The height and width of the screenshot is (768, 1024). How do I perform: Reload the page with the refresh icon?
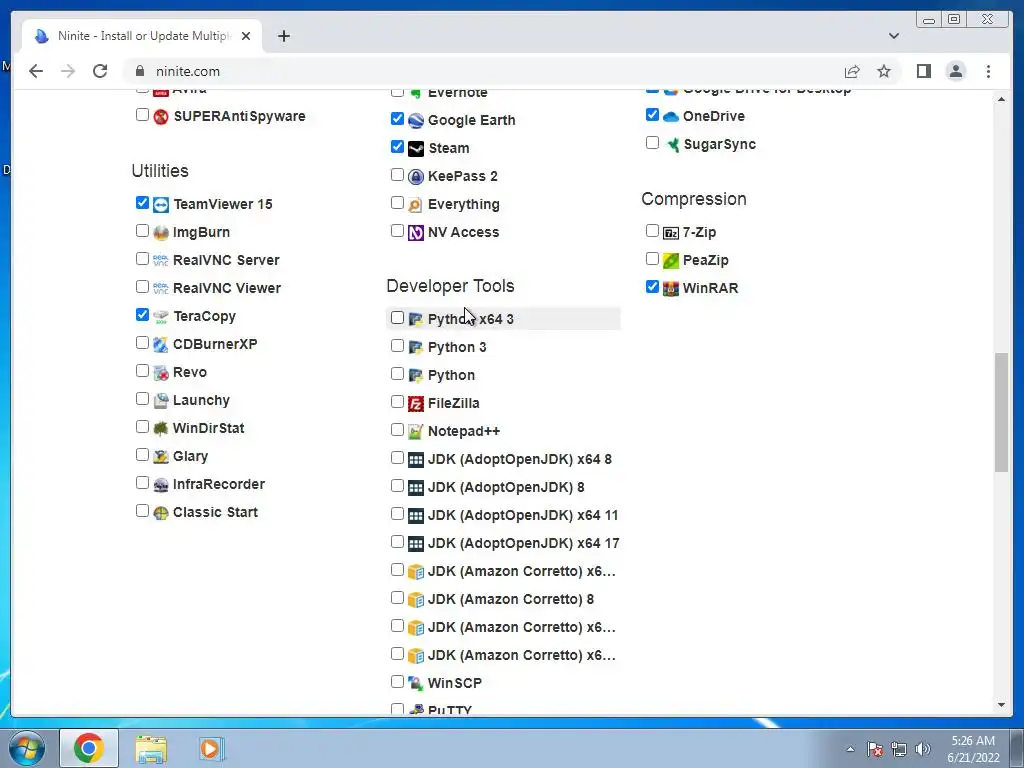(x=100, y=71)
